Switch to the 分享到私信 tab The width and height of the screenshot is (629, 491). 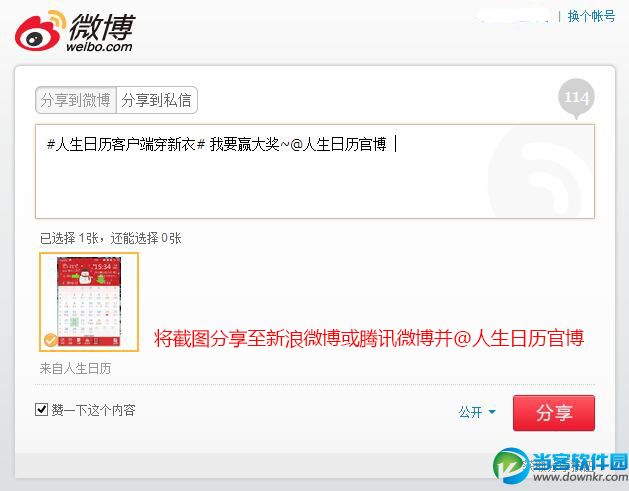pos(157,100)
